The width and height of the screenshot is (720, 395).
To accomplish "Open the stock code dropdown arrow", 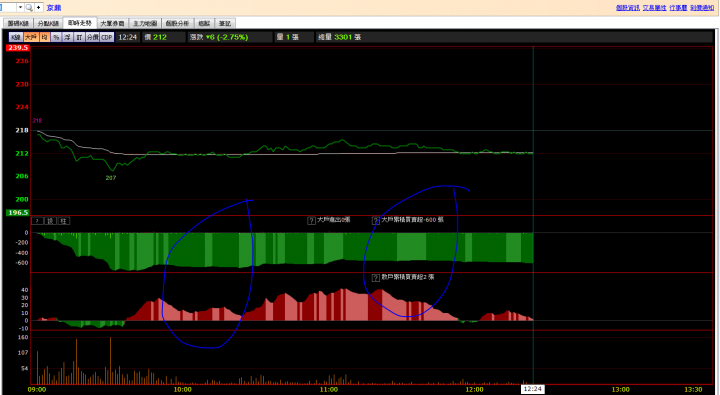I will click(x=20, y=7).
